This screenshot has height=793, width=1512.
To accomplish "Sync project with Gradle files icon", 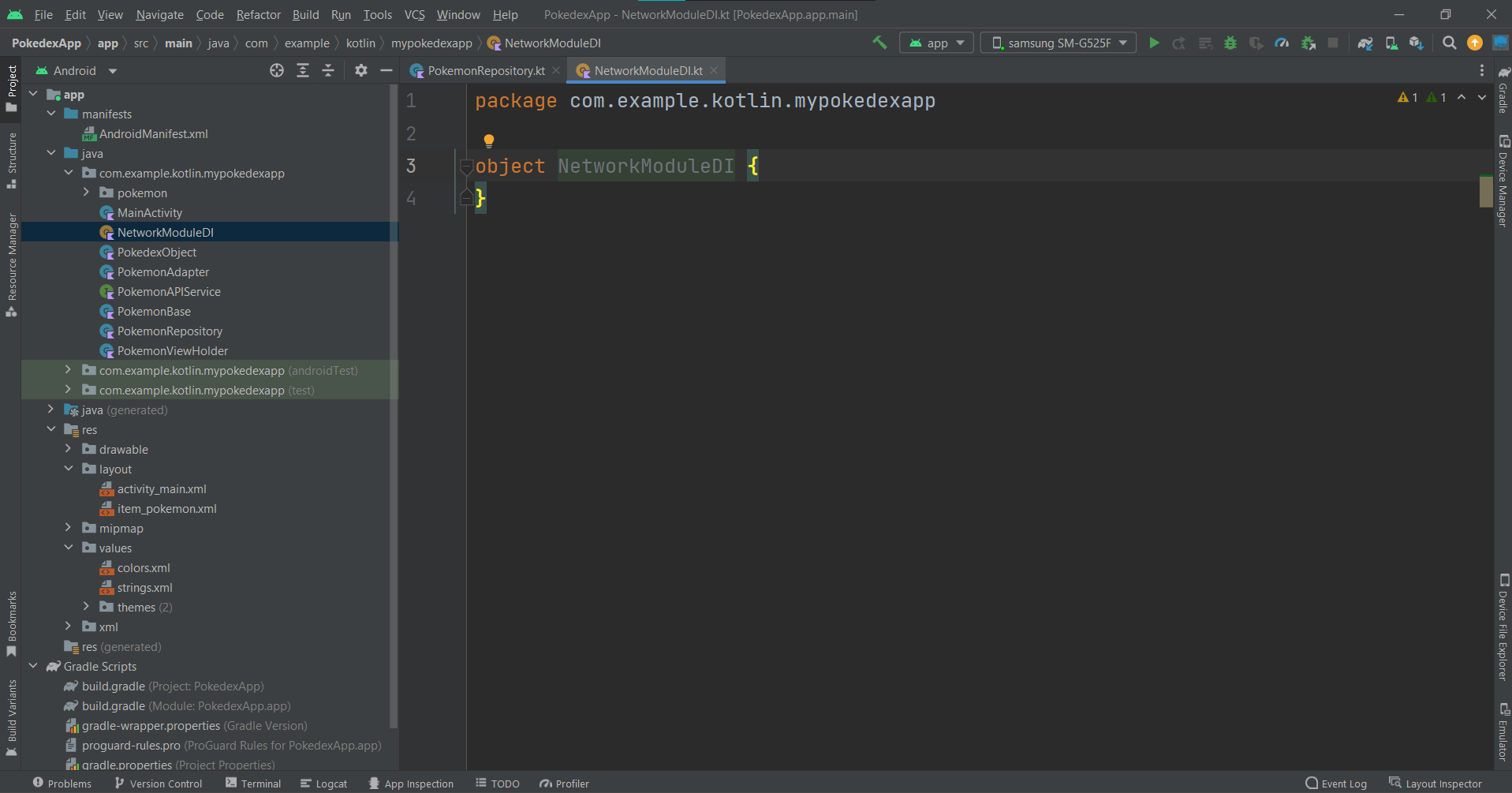I will point(1365,43).
